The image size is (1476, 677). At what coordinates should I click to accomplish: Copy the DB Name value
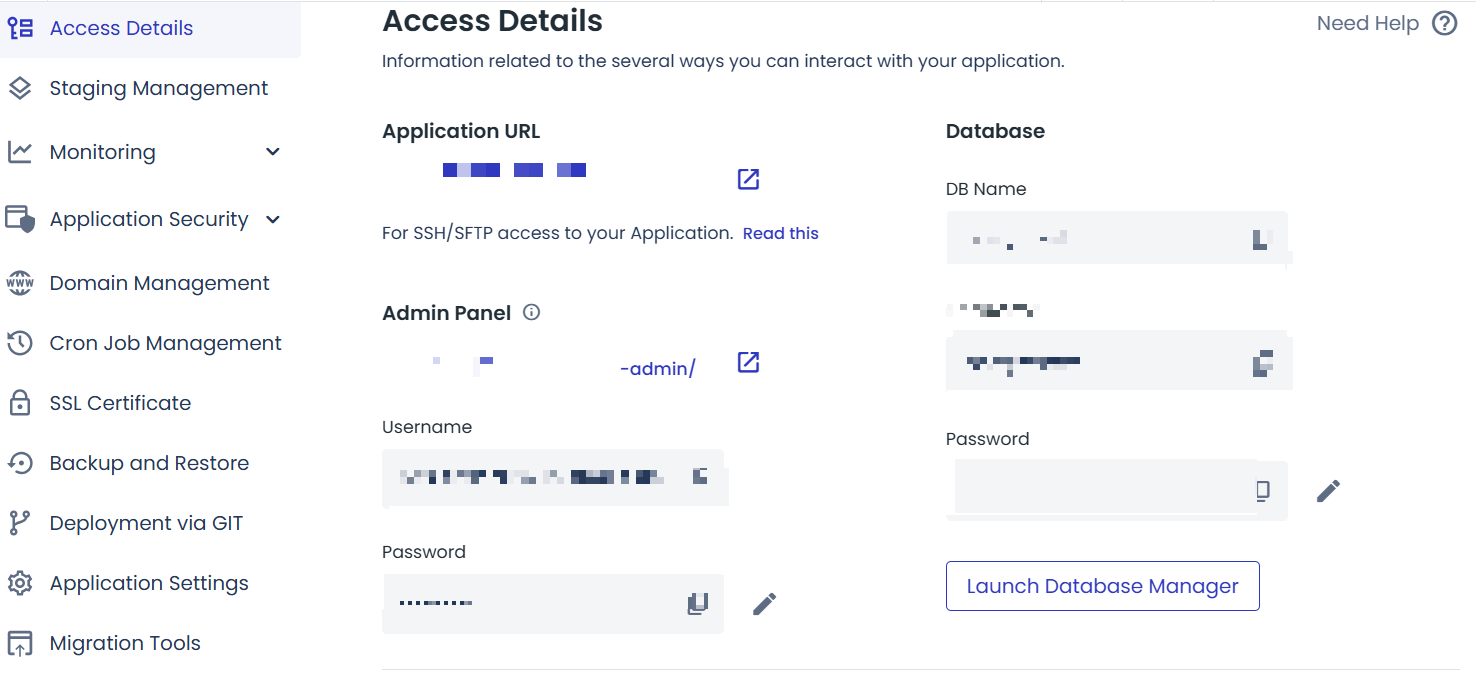pos(1261,239)
